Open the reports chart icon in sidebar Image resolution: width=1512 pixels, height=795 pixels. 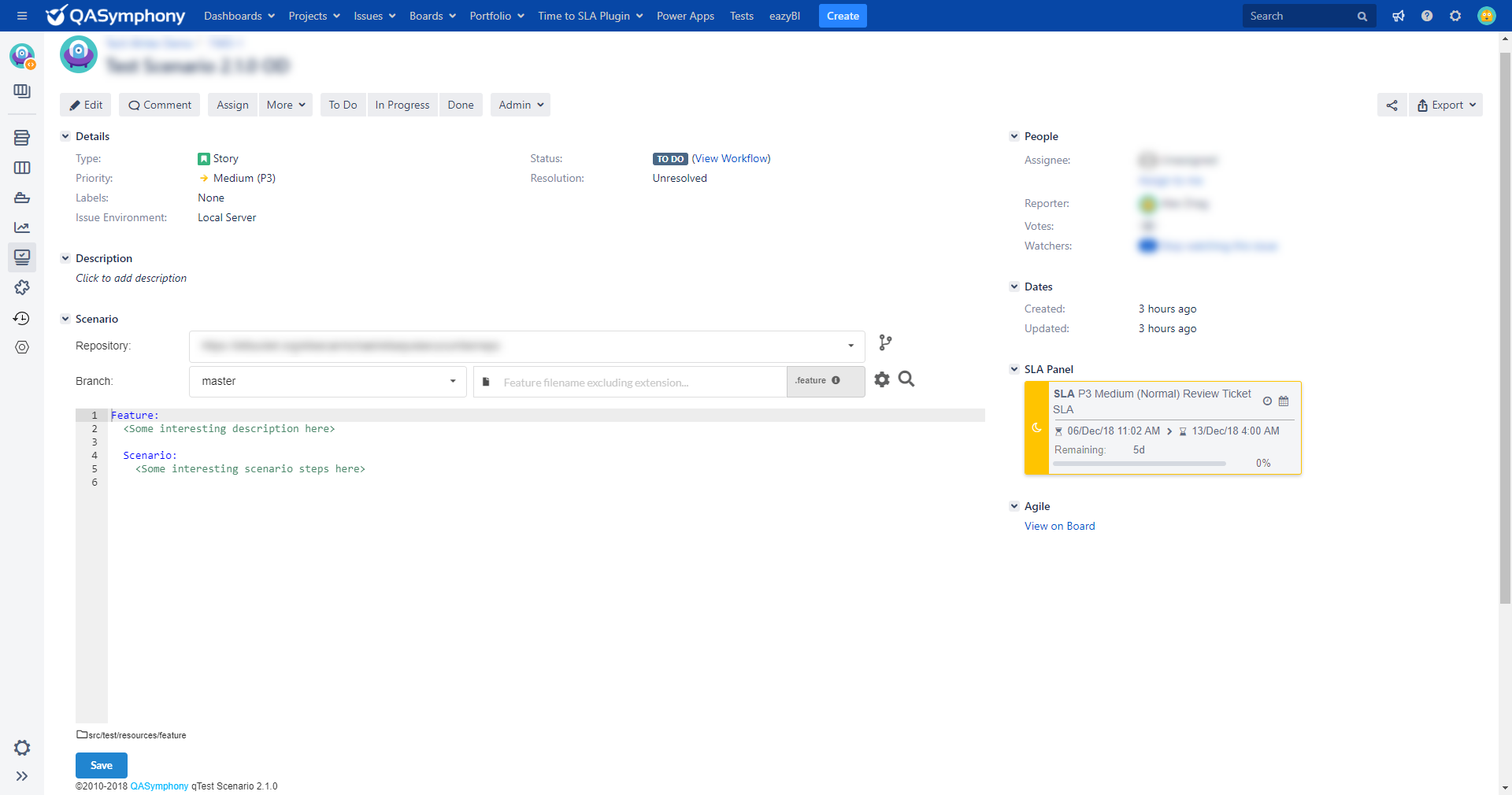22,227
